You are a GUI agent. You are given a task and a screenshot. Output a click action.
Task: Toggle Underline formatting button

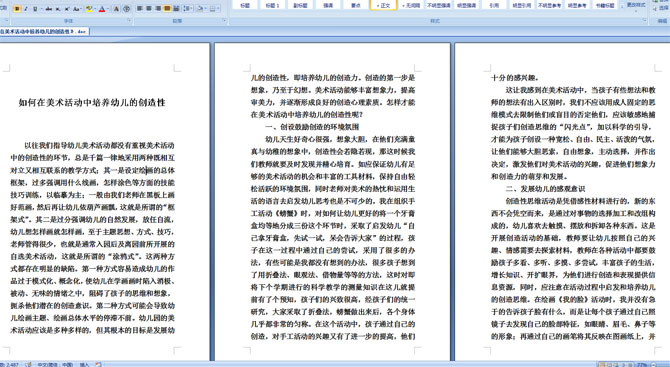35,9
